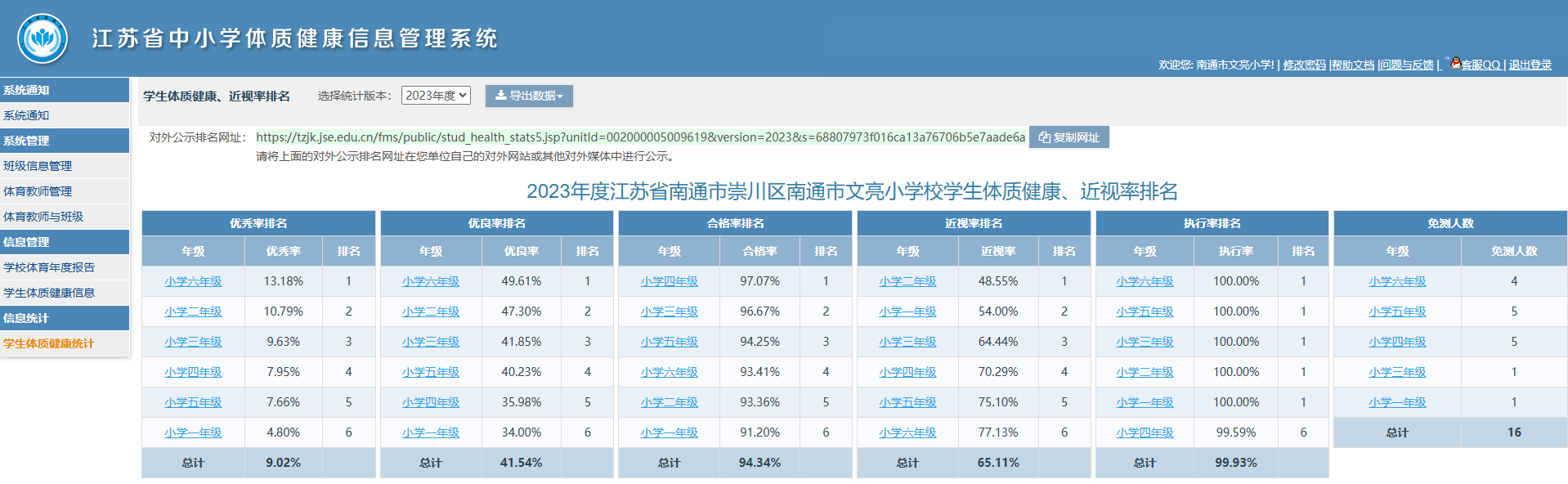Click the 2023年度 ranking page title
Image resolution: width=1568 pixels, height=484 pixels.
click(x=852, y=191)
